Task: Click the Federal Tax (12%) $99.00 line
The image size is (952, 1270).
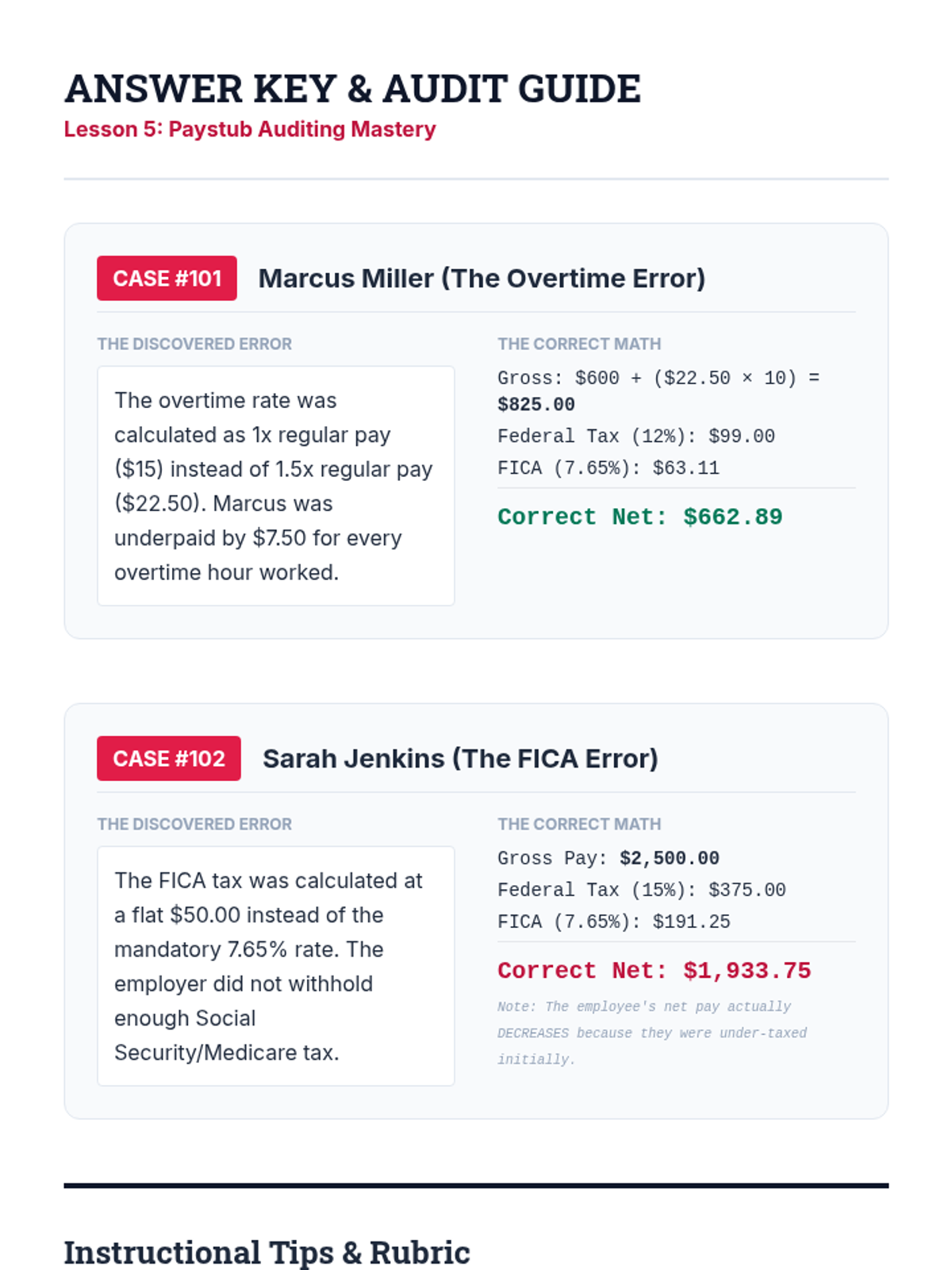Action: click(x=635, y=437)
